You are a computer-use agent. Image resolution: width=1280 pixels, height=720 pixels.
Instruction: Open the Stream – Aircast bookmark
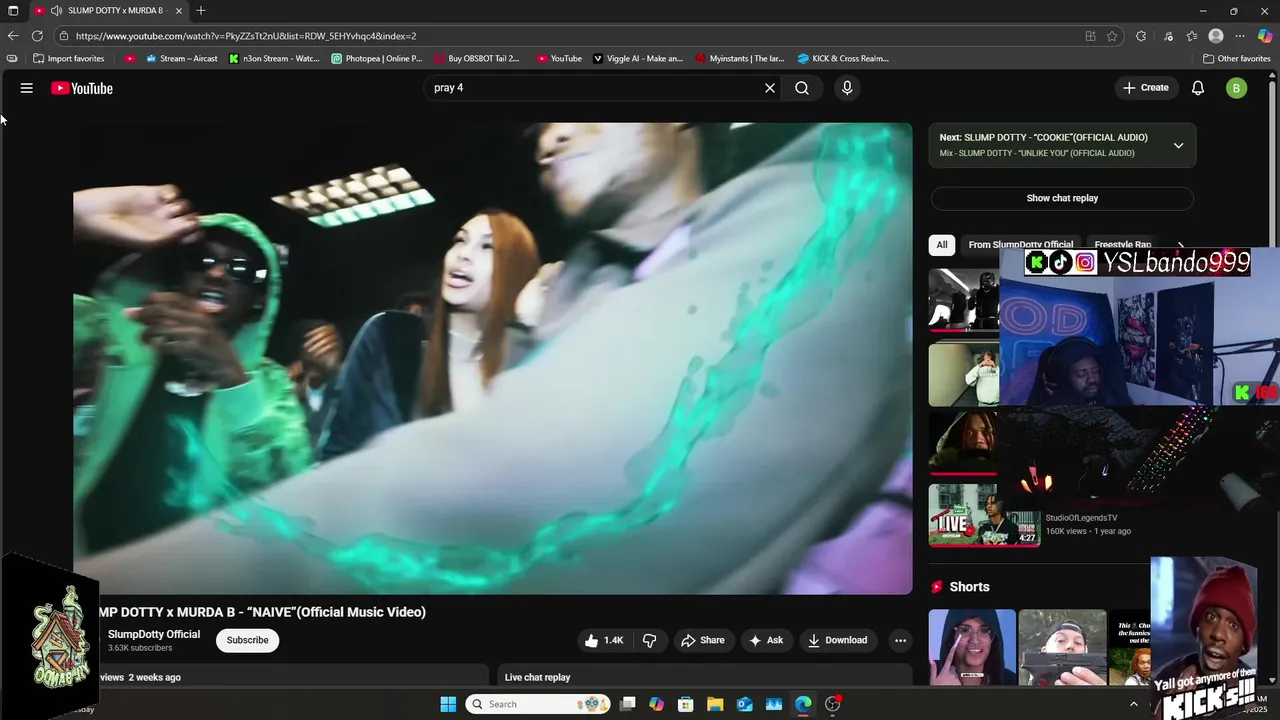pyautogui.click(x=181, y=59)
